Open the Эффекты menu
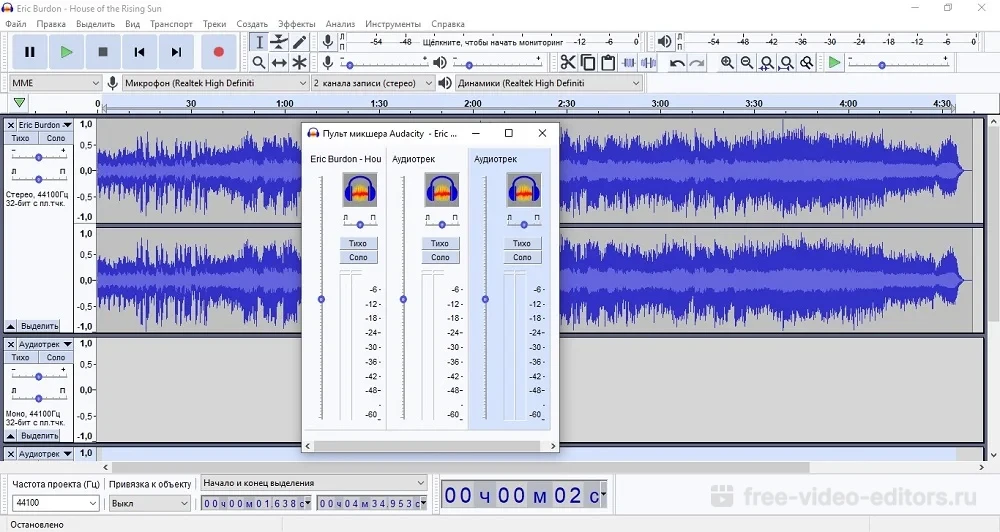The height and width of the screenshot is (532, 1000). pos(296,23)
